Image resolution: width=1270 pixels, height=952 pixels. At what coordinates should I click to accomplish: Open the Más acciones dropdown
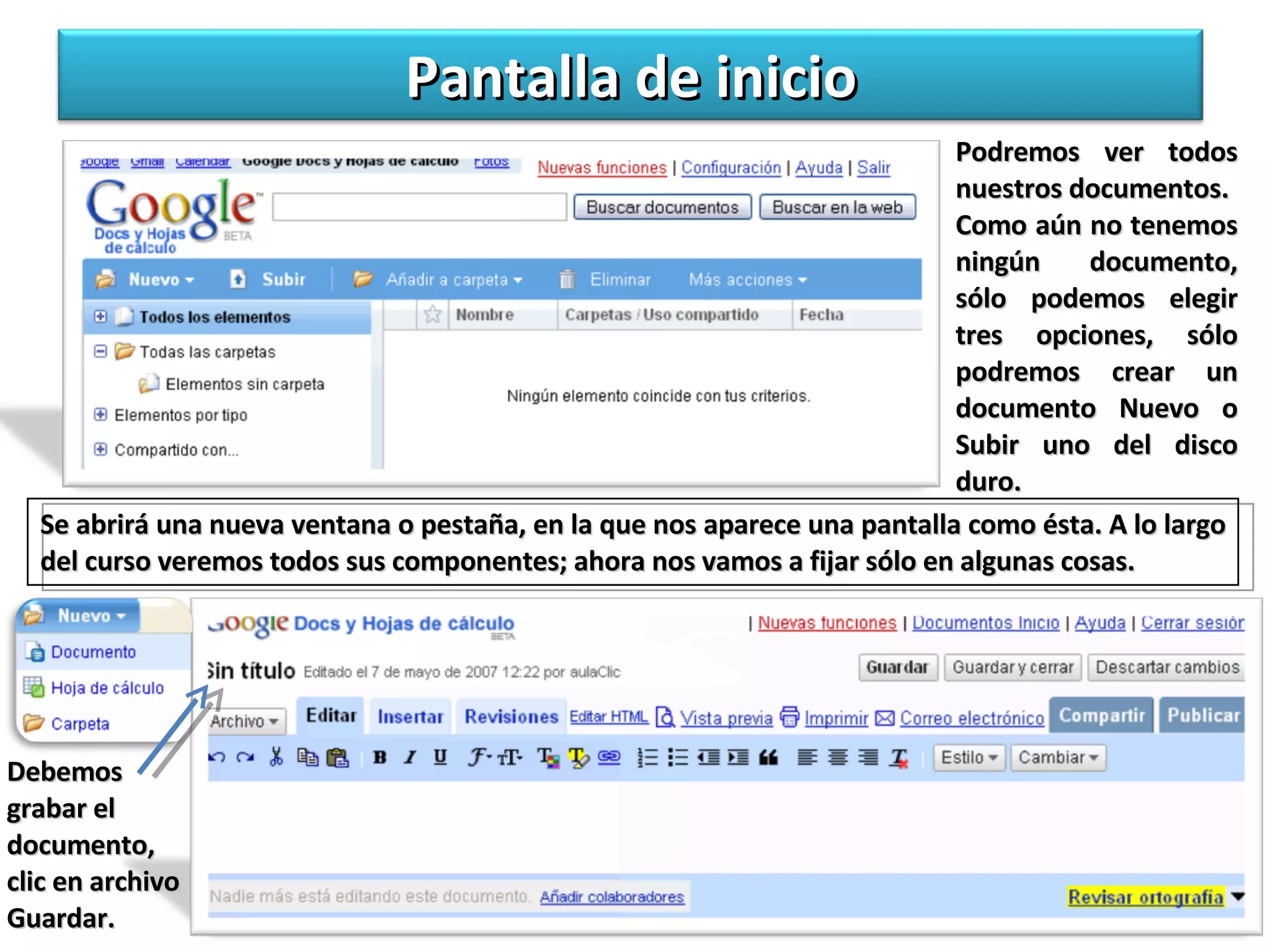click(x=748, y=280)
